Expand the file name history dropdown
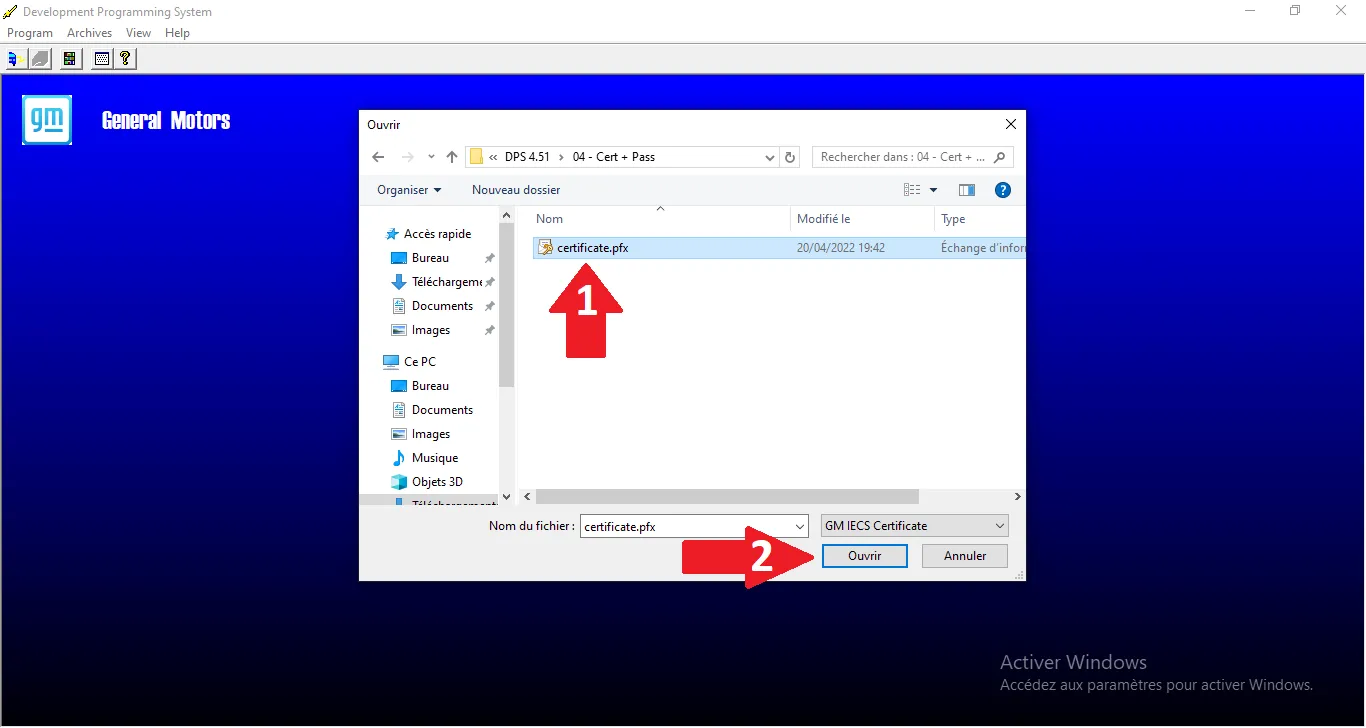1366x728 pixels. click(x=799, y=526)
